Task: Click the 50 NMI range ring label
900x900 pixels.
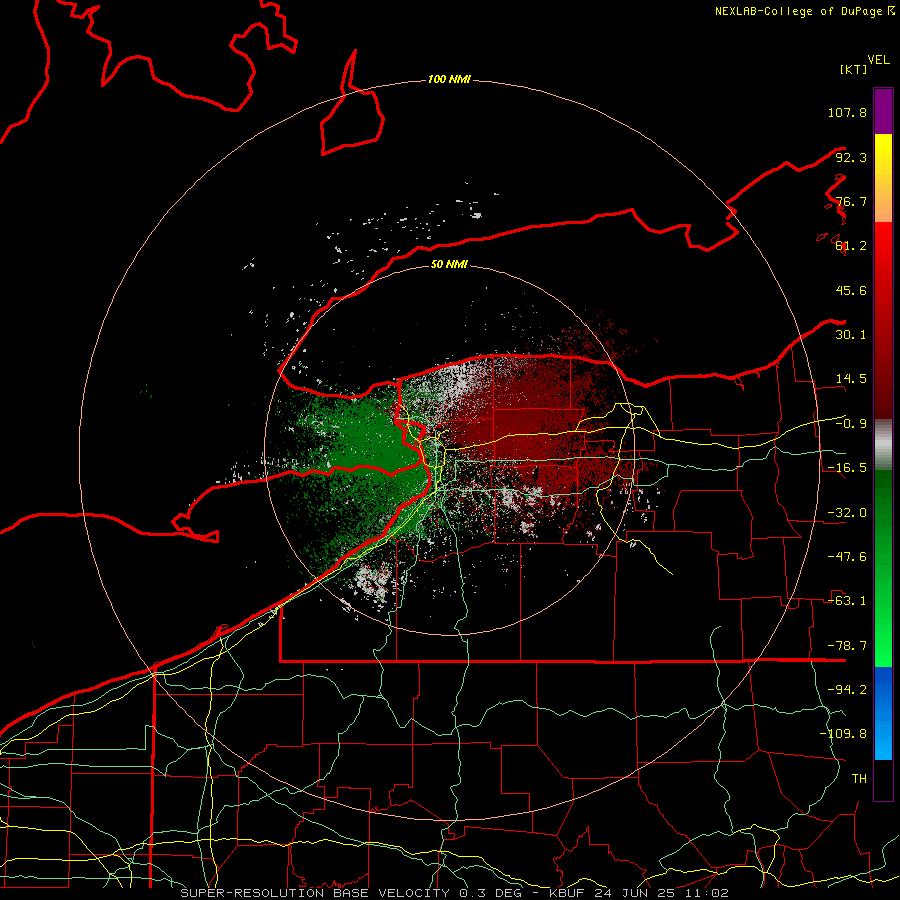Action: pos(449,264)
